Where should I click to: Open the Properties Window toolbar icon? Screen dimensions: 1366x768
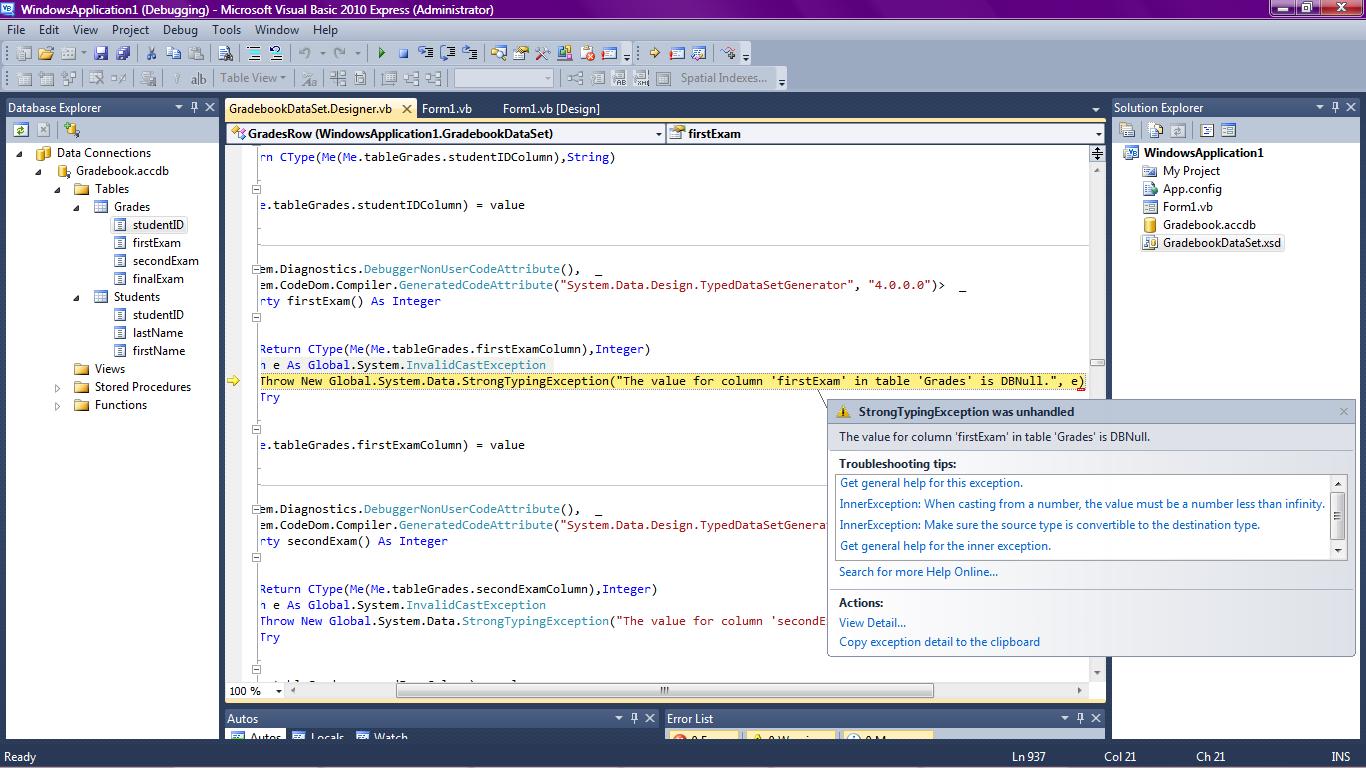pos(520,53)
